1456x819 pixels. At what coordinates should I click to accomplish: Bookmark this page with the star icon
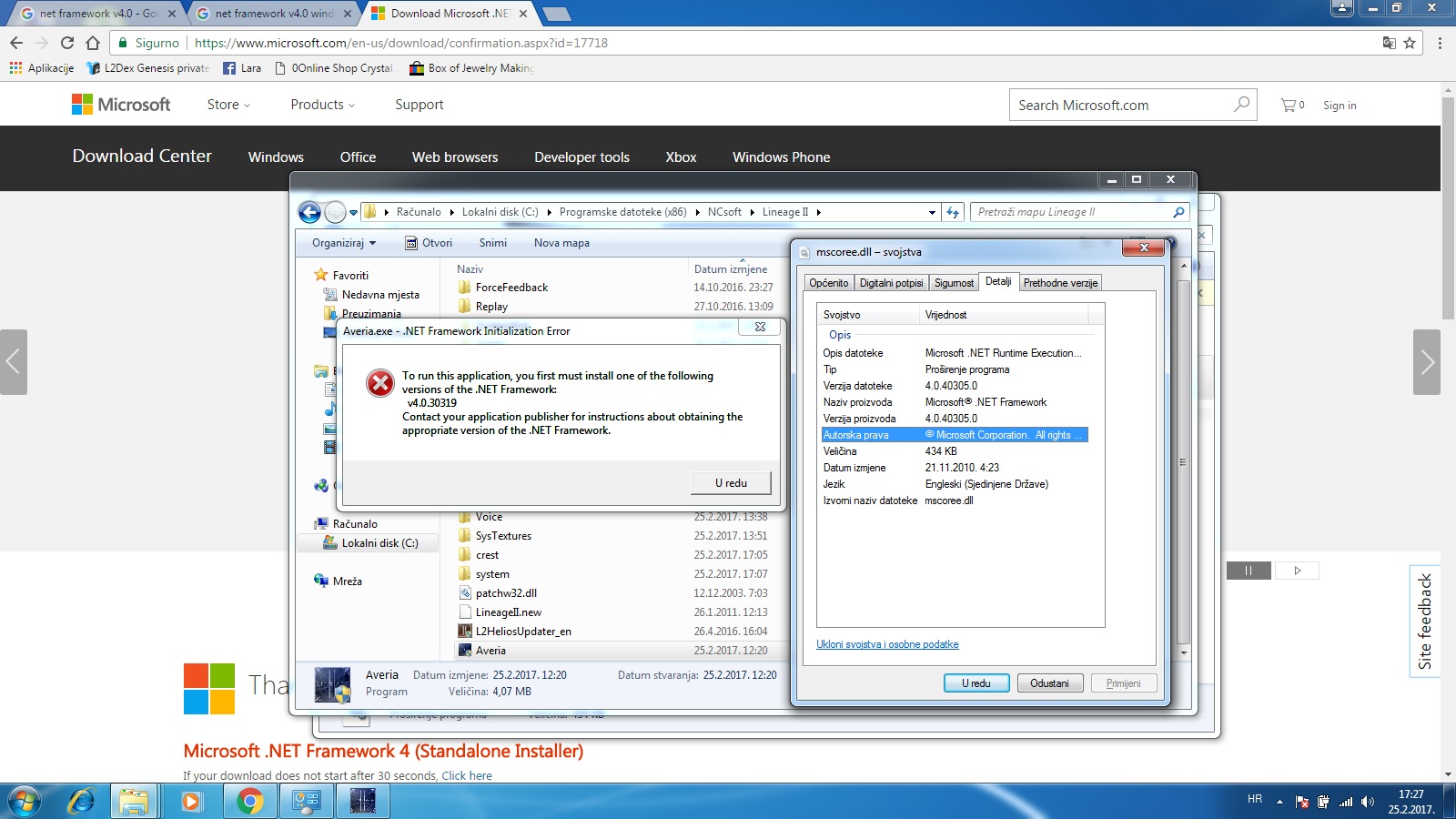click(1410, 43)
